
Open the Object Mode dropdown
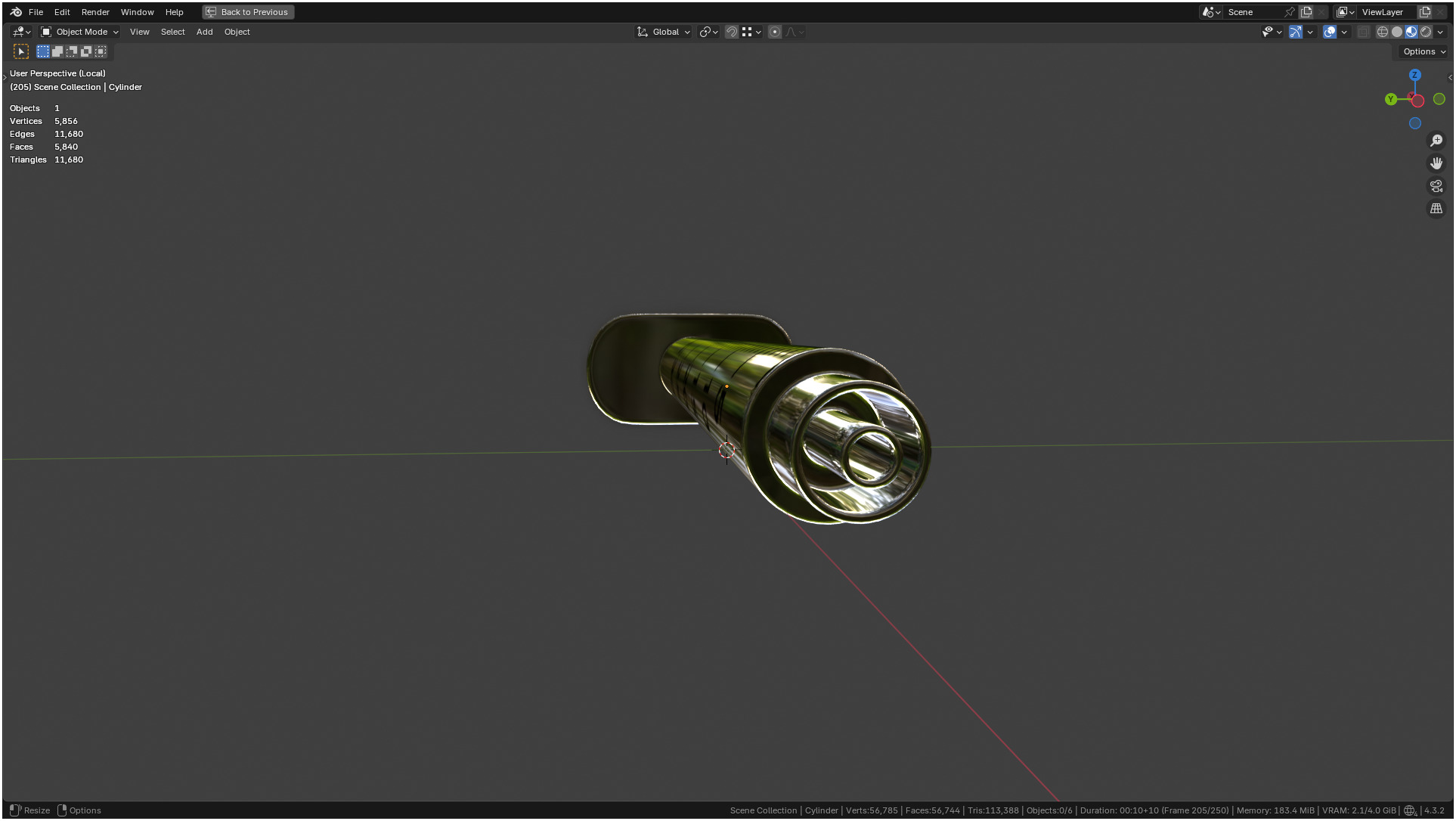[80, 32]
